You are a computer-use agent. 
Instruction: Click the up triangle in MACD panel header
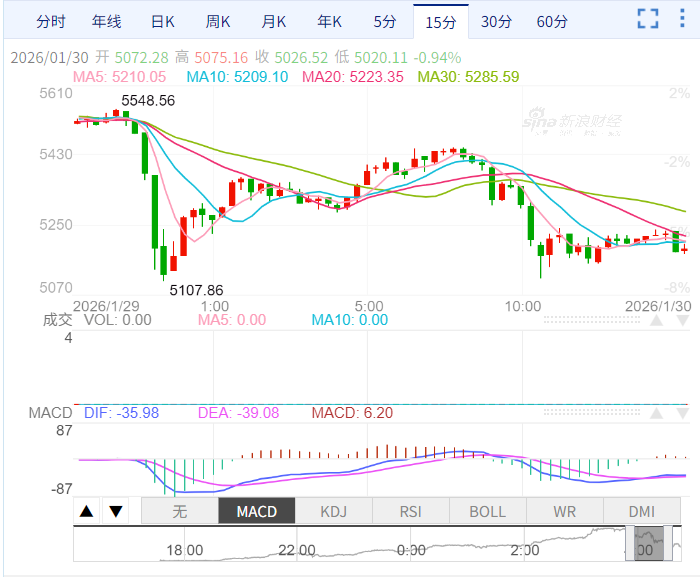[x=656, y=413]
